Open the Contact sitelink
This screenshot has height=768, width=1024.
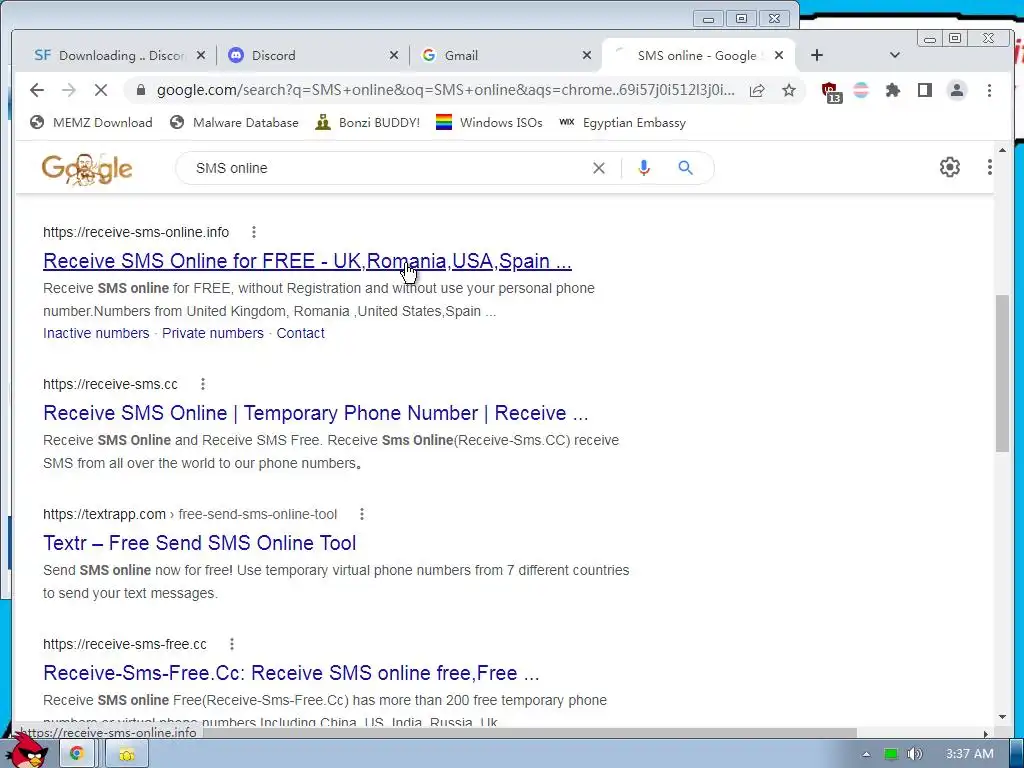300,333
